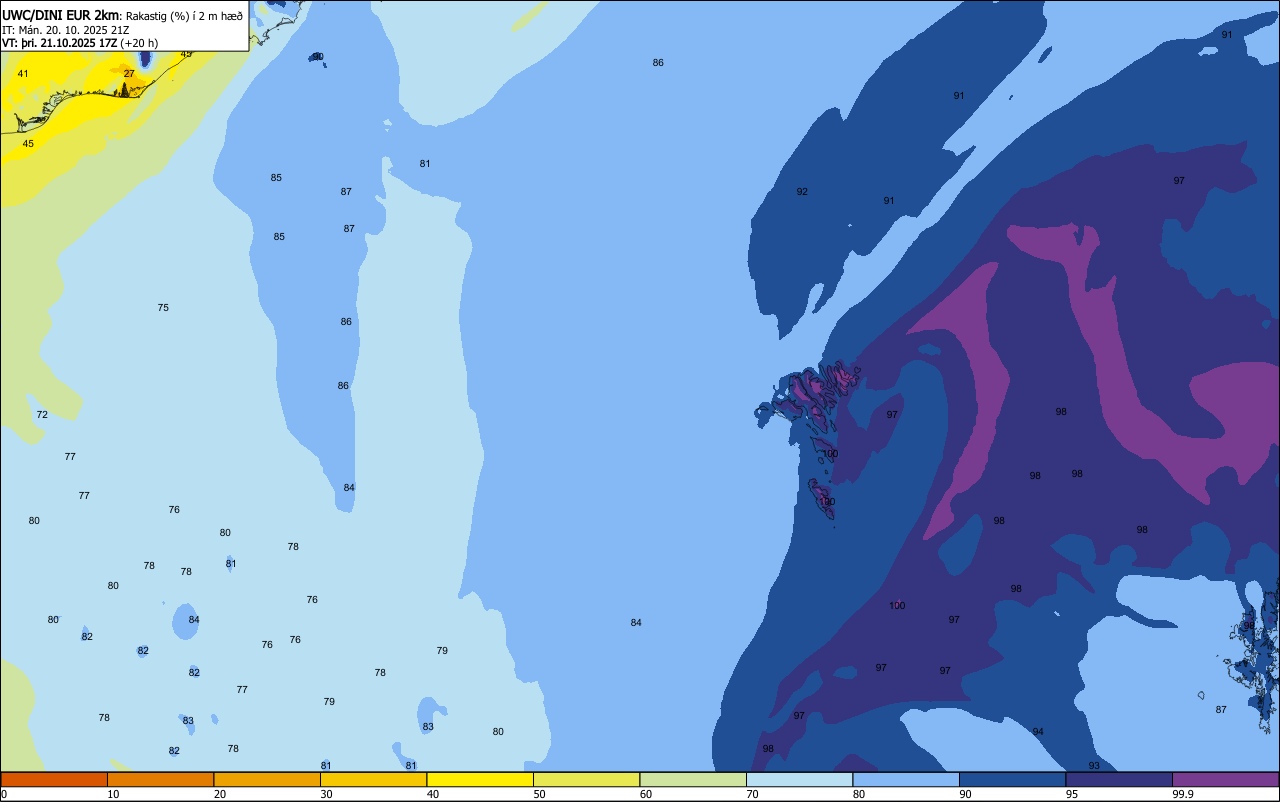Screen dimensions: 1280x802
Task: Select the 'IT: Mán. 20. 10. 2025 21Z' line
Action: [x=65, y=30]
